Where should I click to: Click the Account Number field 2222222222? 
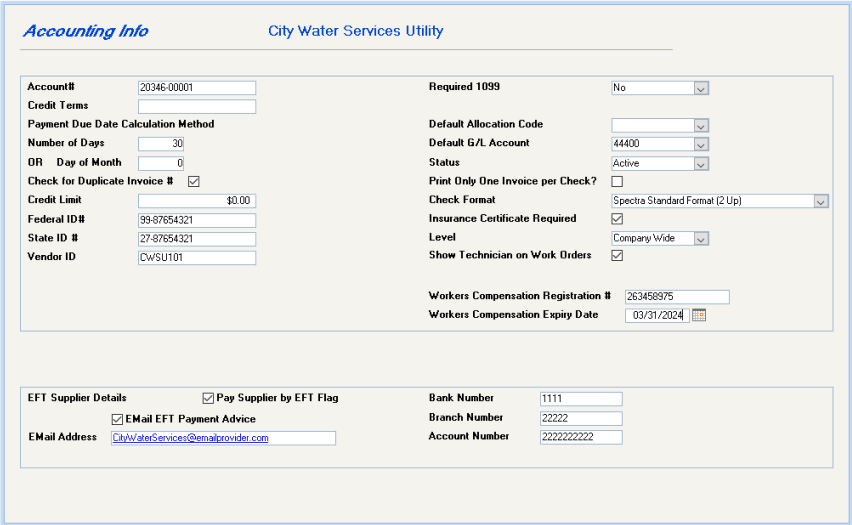point(581,437)
